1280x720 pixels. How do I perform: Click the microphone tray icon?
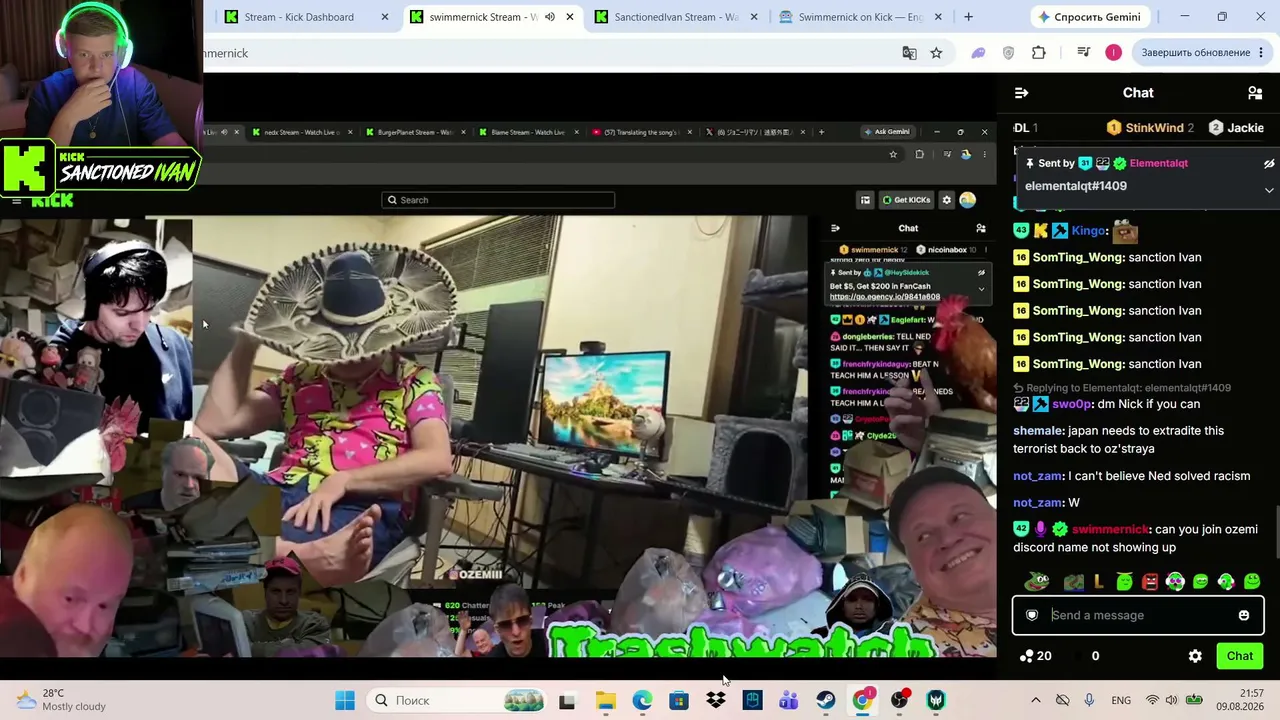1089,700
